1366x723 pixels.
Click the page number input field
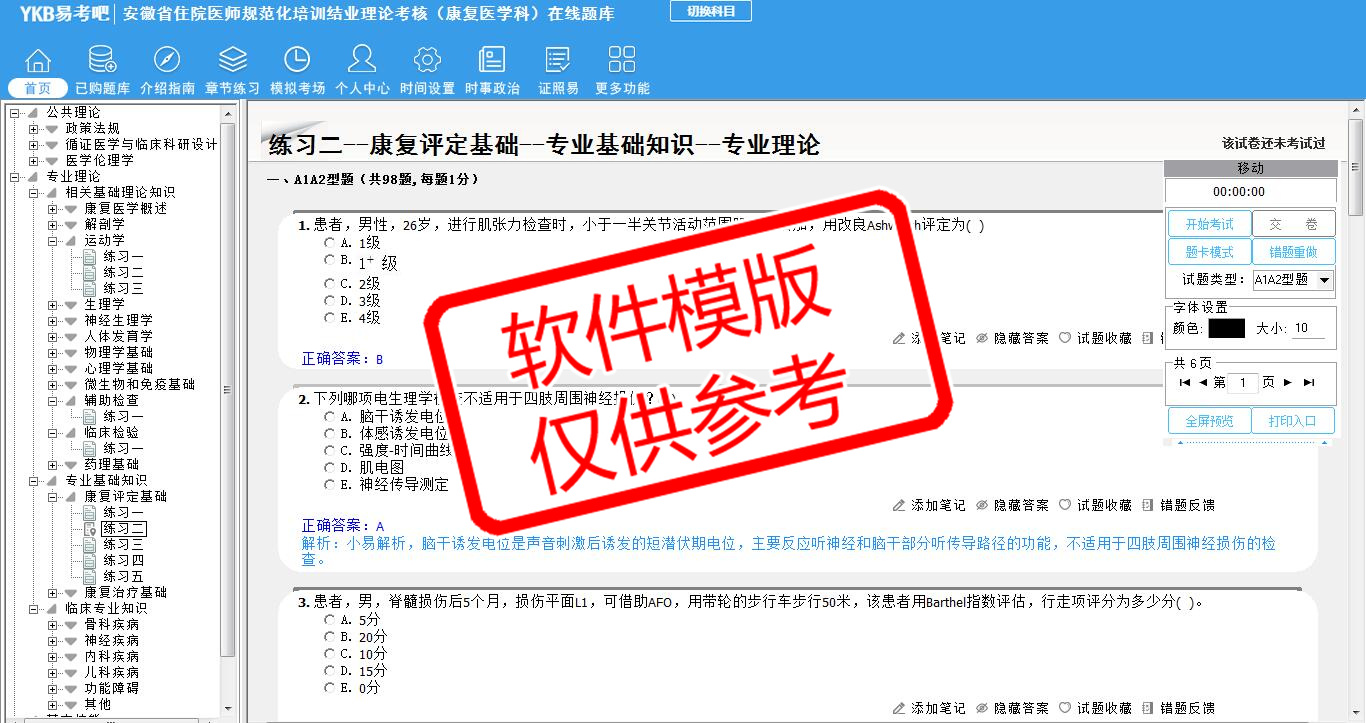[x=1243, y=383]
